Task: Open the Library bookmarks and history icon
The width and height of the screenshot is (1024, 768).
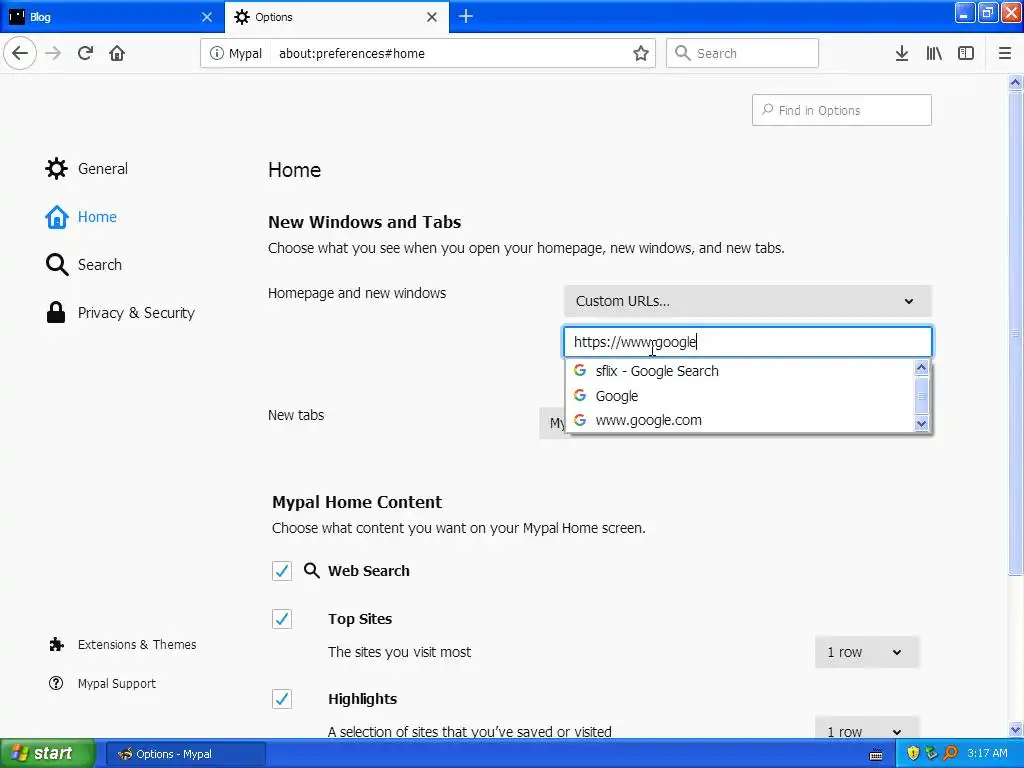Action: 934,54
